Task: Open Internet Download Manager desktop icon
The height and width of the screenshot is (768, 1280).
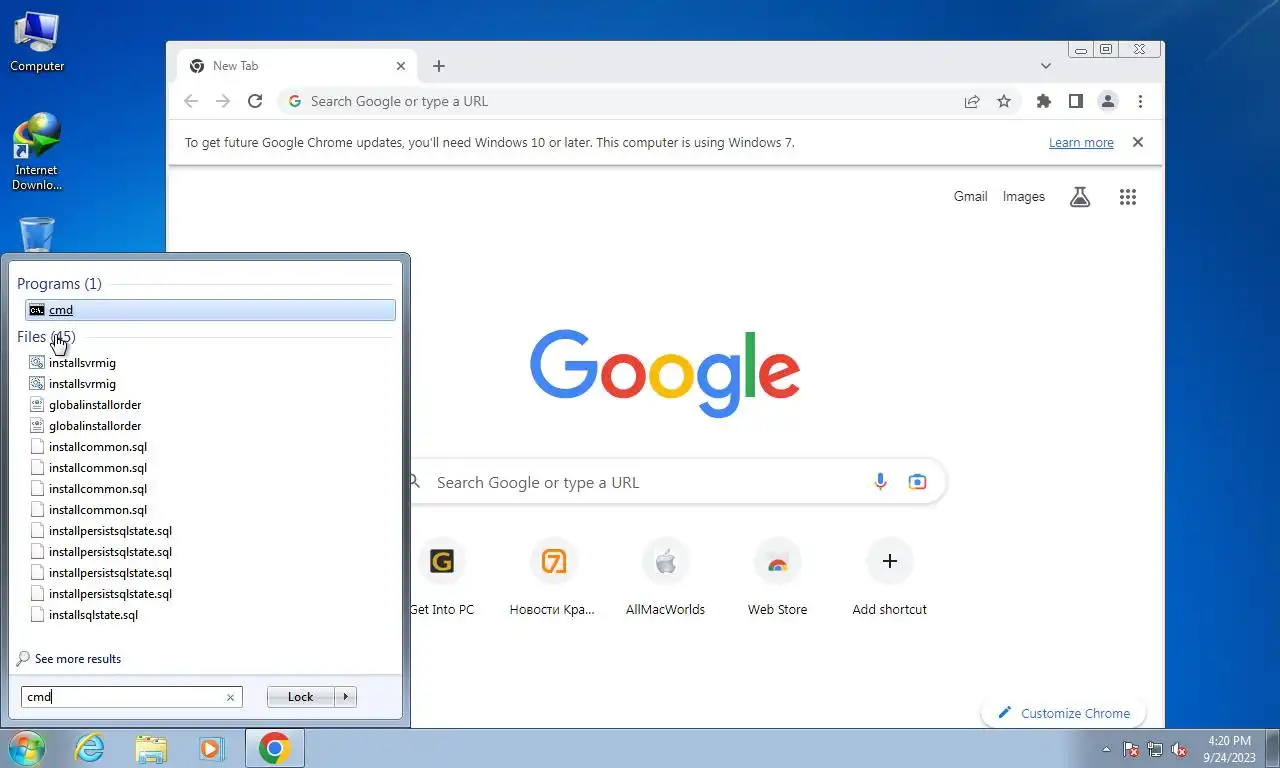Action: point(37,152)
